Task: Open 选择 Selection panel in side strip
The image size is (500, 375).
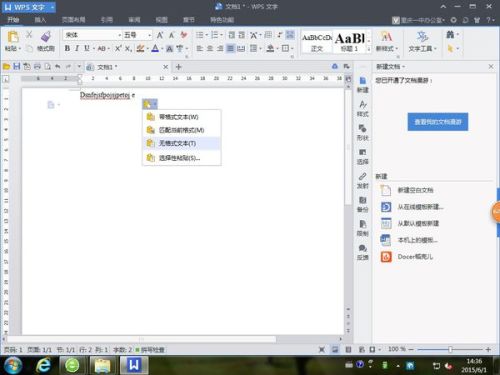Action: tap(363, 156)
